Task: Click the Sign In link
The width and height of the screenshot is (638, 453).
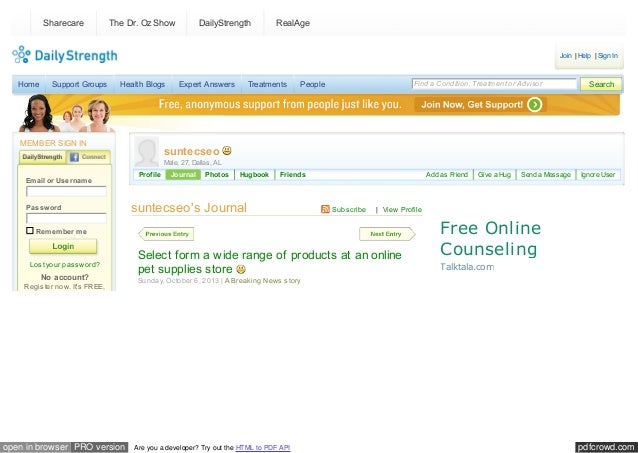Action: (608, 56)
